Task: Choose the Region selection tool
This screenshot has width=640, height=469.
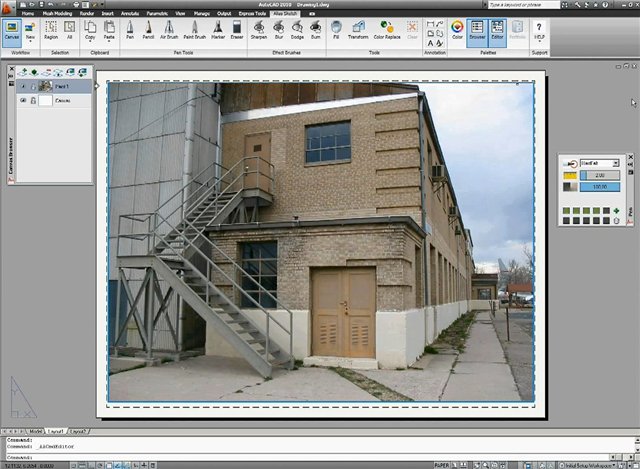Action: click(x=51, y=30)
